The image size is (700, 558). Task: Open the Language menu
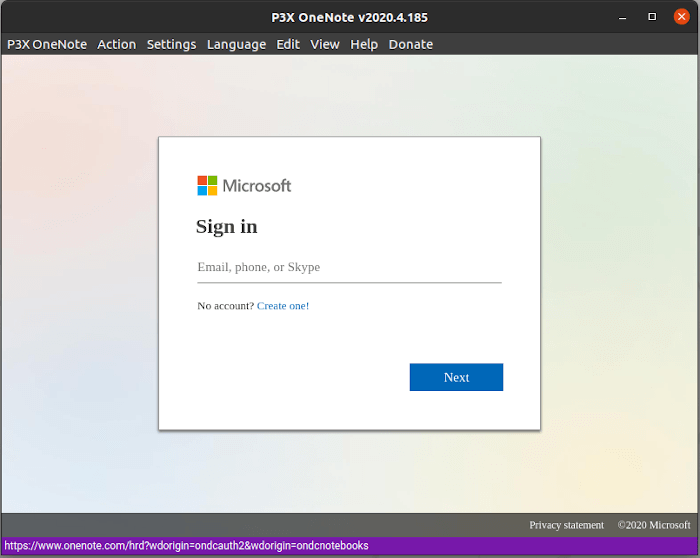tap(236, 45)
